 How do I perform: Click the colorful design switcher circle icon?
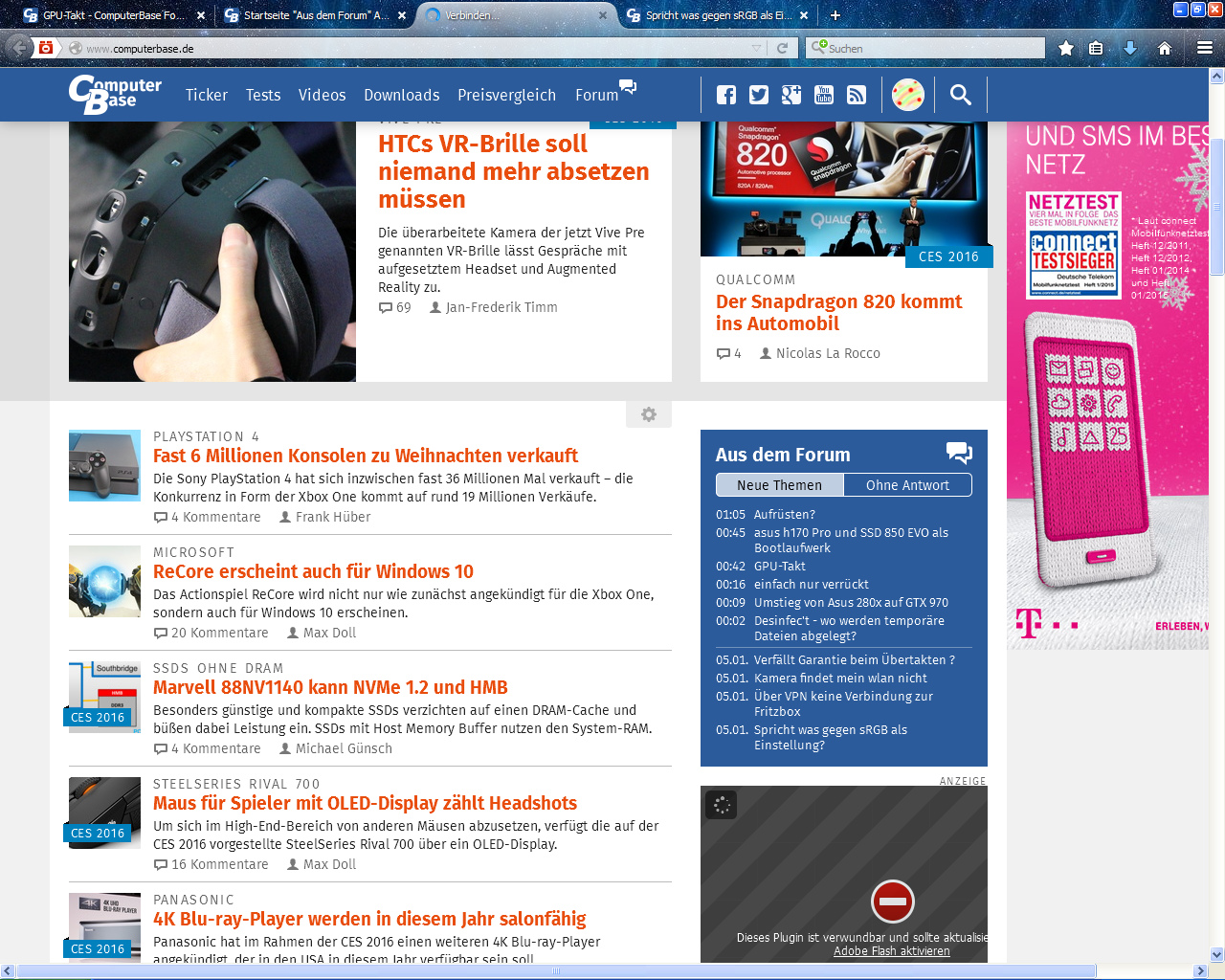coord(908,95)
